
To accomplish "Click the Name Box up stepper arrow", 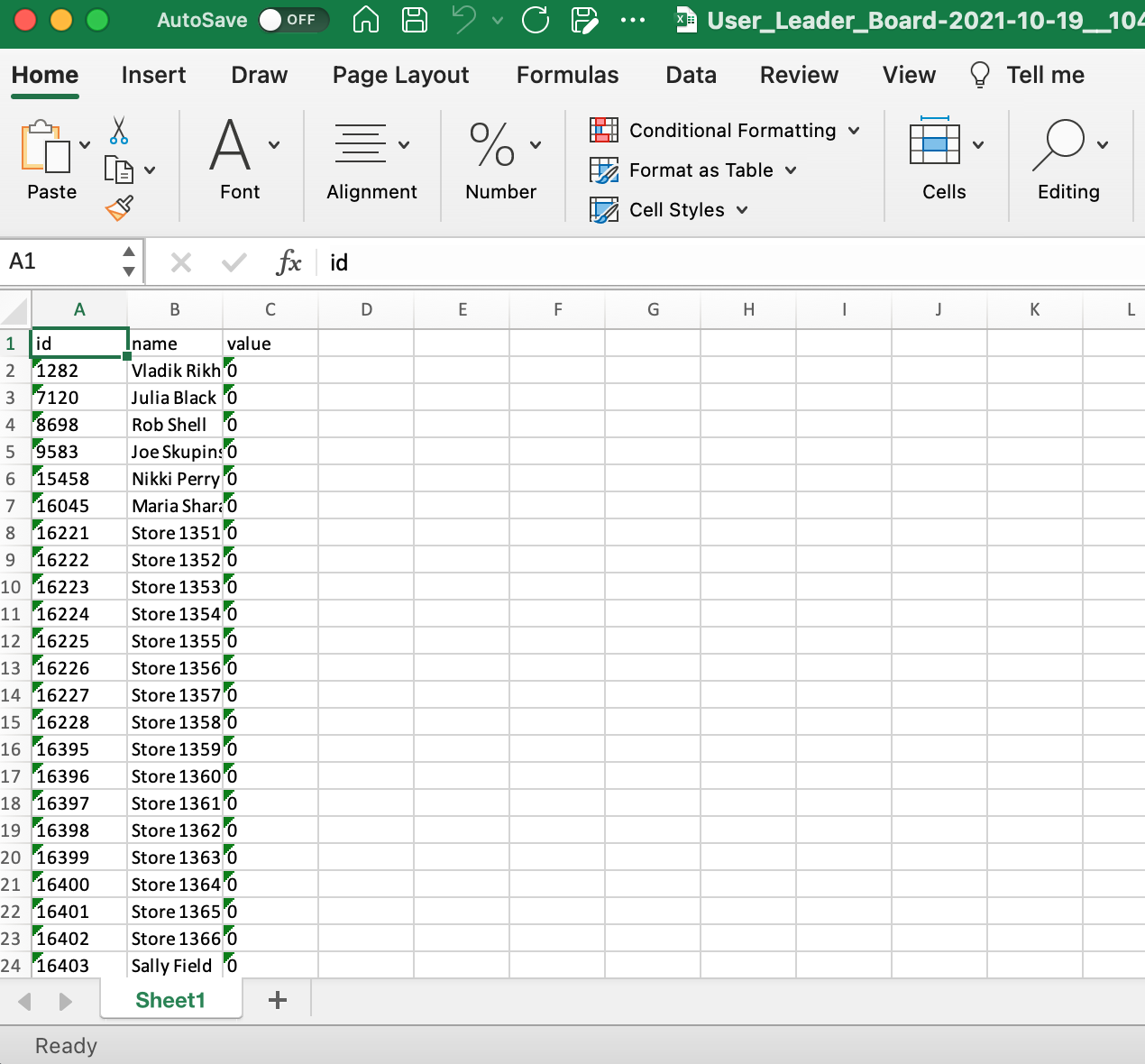I will tap(128, 252).
